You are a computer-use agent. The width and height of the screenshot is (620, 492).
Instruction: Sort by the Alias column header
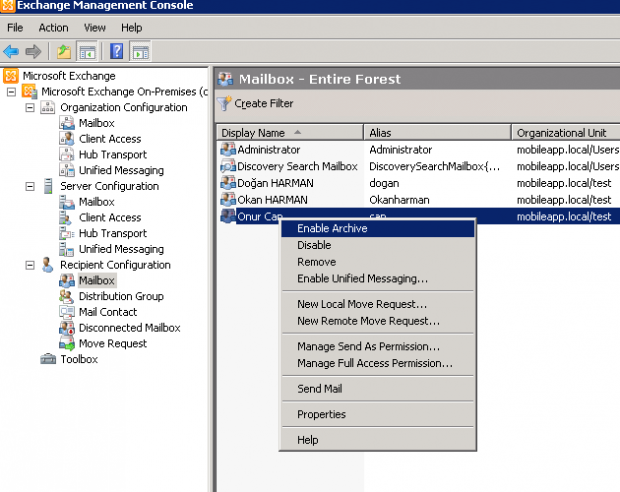[437, 133]
